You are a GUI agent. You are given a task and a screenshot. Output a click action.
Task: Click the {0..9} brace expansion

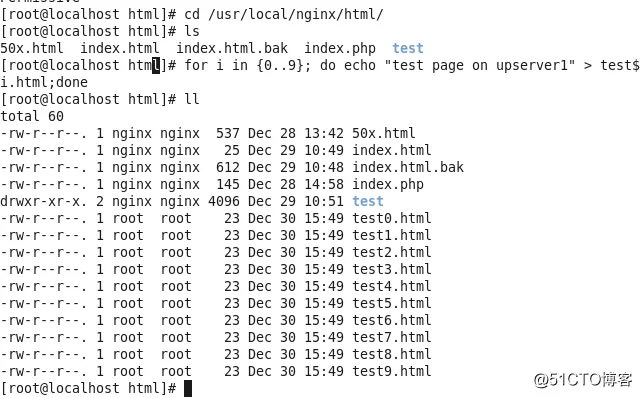284,66
